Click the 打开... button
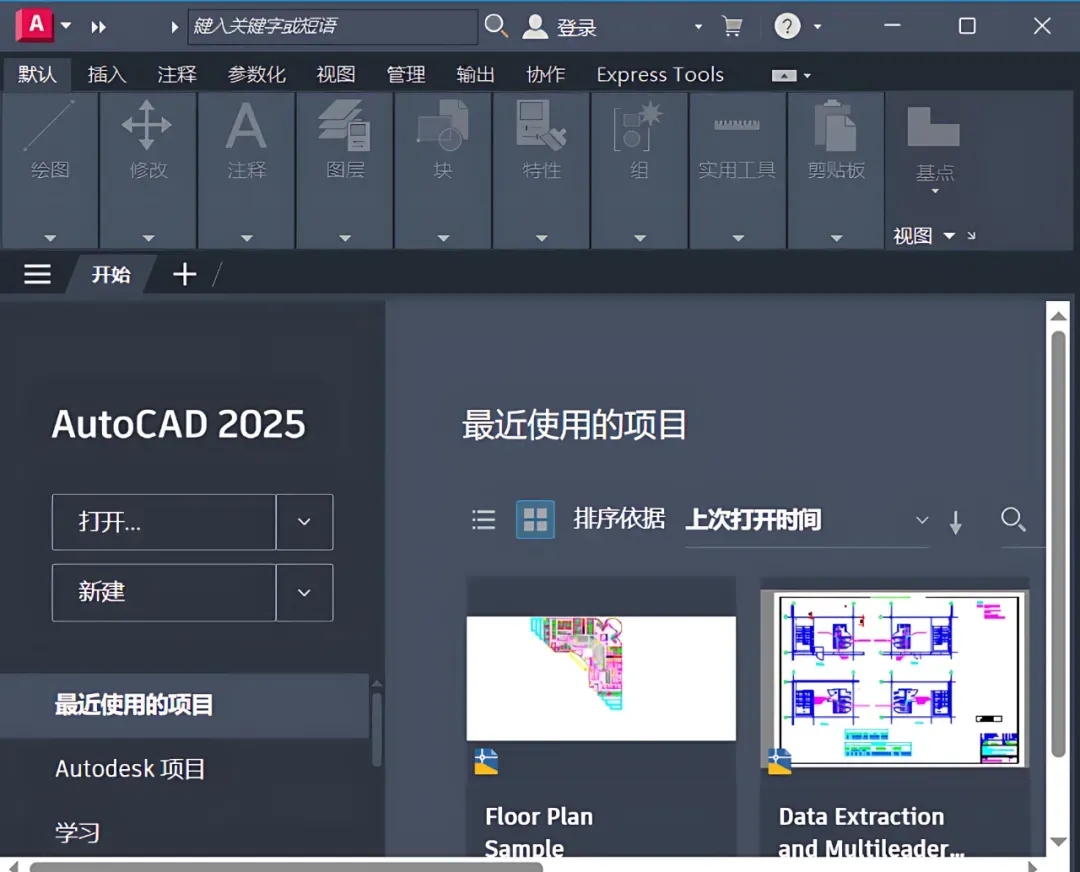 (x=164, y=522)
